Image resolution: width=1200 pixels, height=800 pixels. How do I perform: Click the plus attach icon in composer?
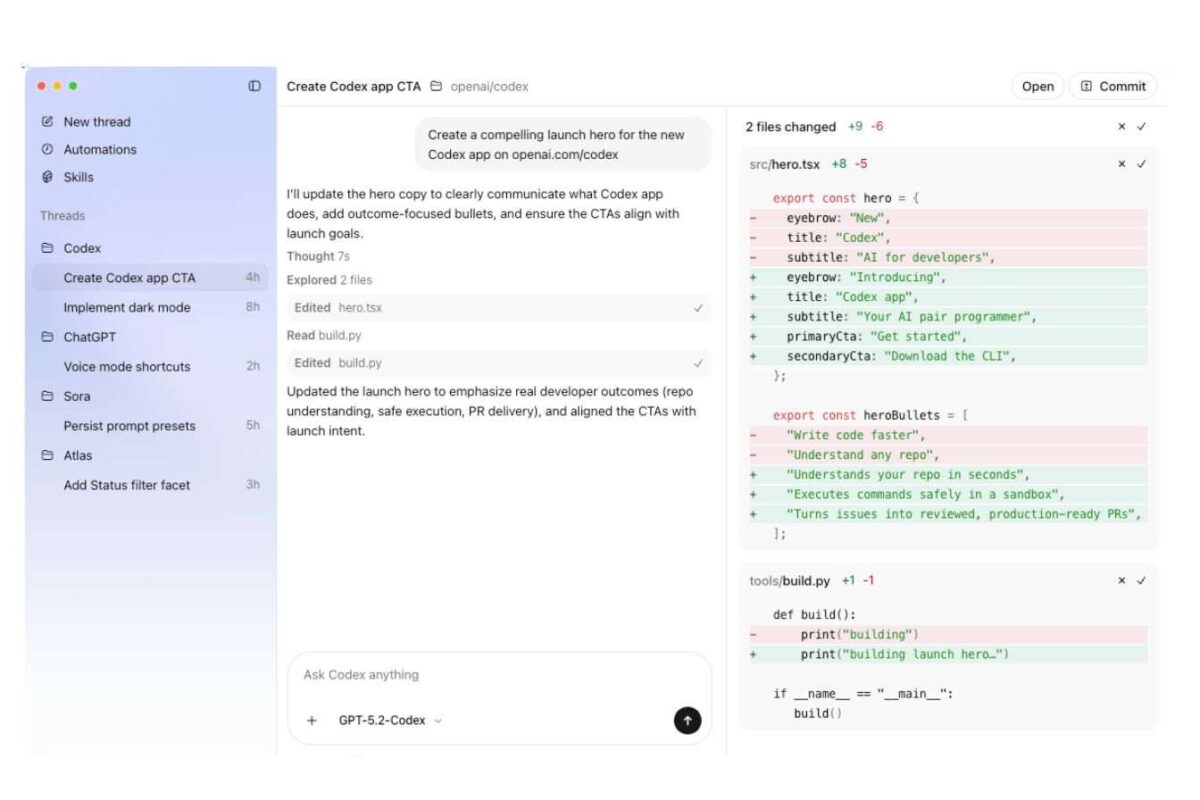(x=311, y=720)
